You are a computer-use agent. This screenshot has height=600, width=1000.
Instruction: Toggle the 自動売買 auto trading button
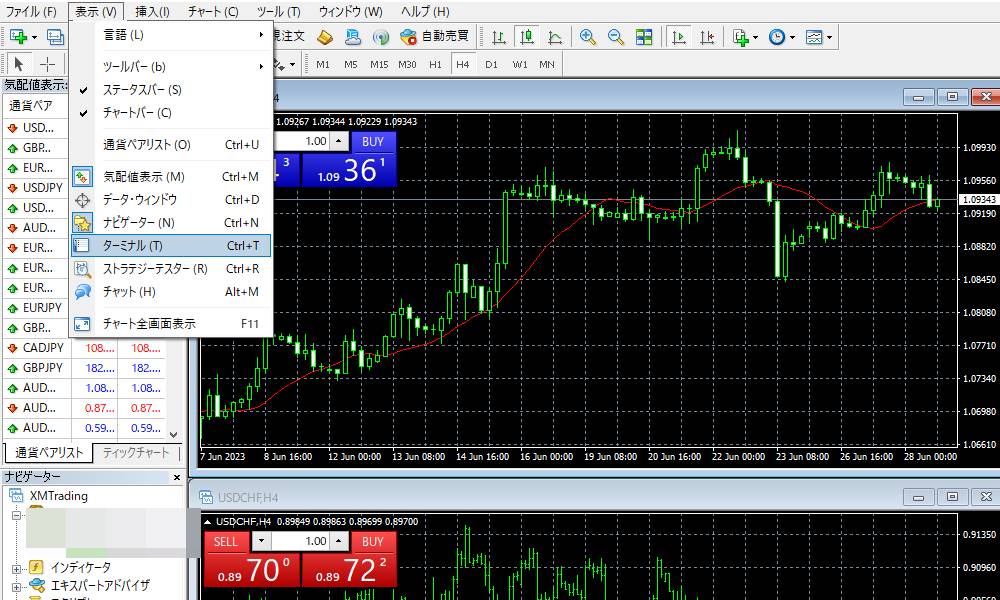click(x=434, y=37)
